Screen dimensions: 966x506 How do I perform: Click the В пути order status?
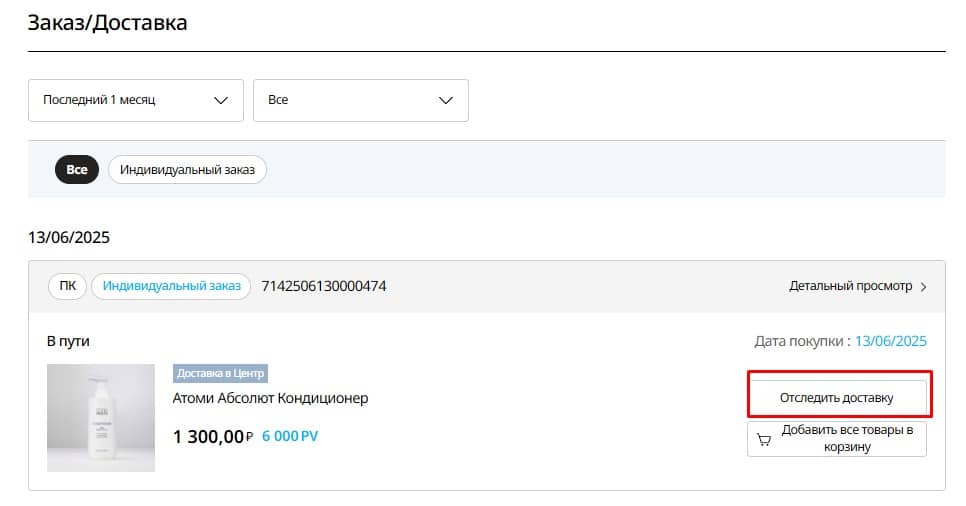tap(68, 341)
